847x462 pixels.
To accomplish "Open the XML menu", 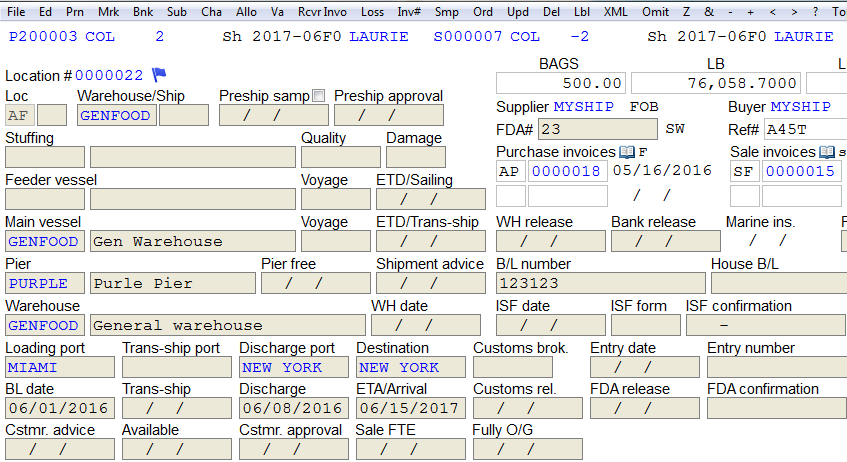I will [x=615, y=11].
